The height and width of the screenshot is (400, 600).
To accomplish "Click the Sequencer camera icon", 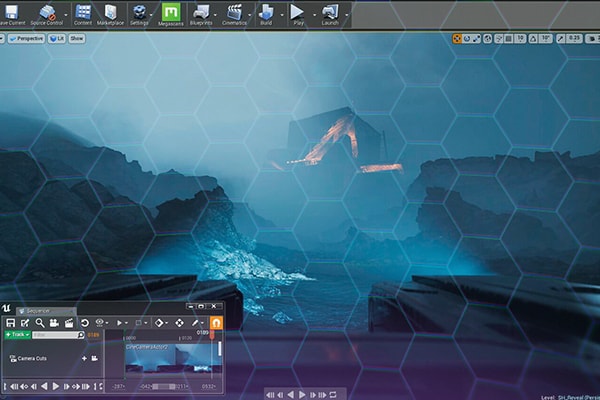I will (x=55, y=323).
